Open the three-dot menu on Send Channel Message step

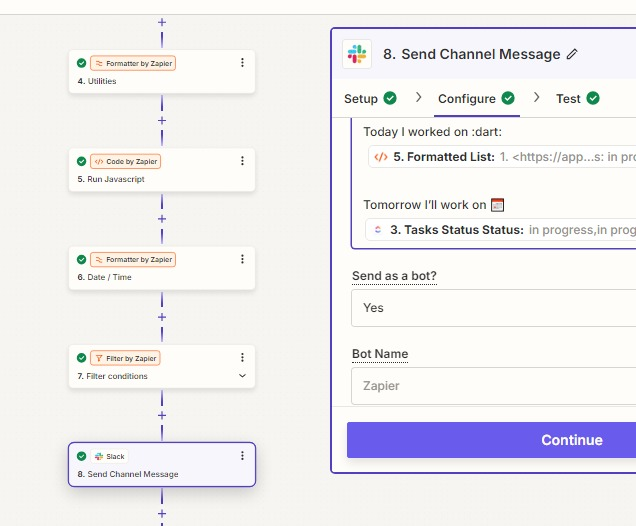coord(242,455)
